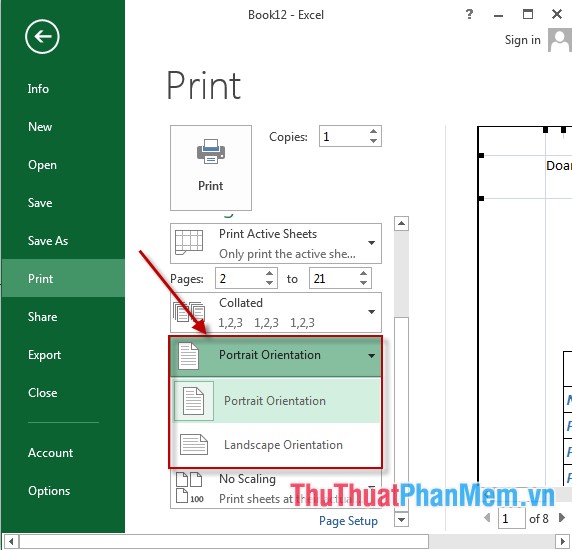The image size is (572, 550).
Task: Collapse the Portrait Orientation dropdown header
Action: [276, 356]
